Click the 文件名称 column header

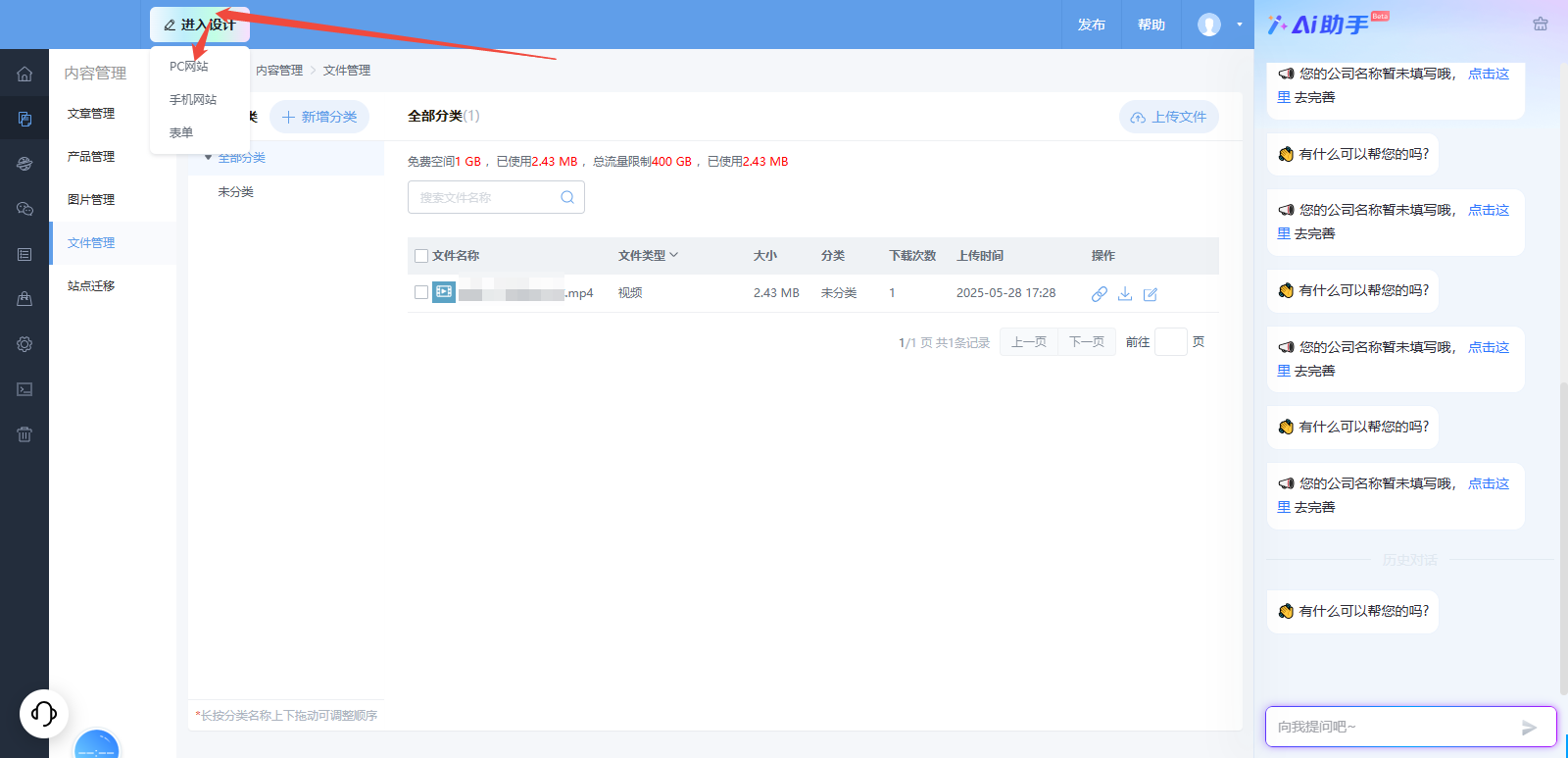(456, 256)
